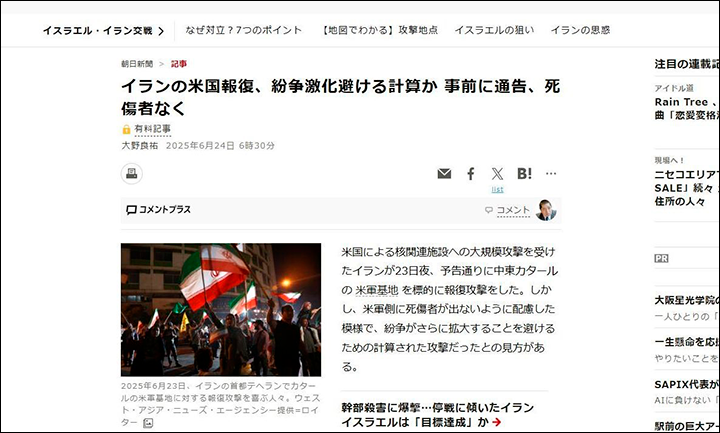Open the 【地図でわかる】攻撃地点 tab

[x=378, y=30]
